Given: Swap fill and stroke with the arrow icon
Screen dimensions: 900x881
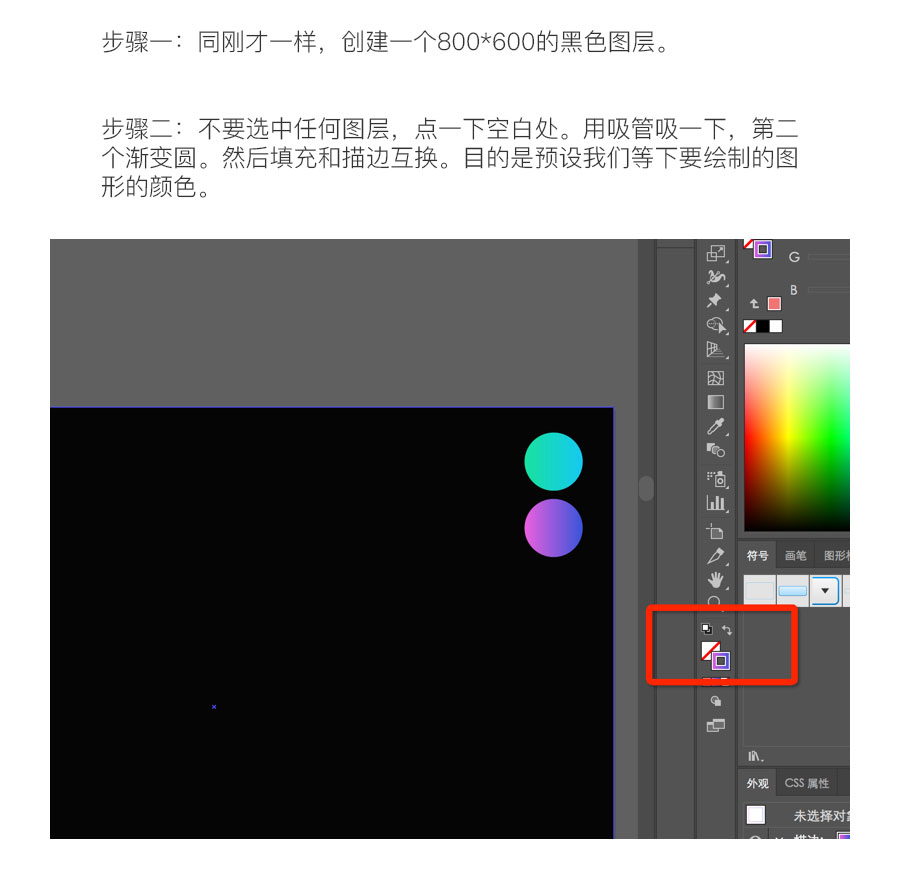Looking at the screenshot, I should pos(727,630).
